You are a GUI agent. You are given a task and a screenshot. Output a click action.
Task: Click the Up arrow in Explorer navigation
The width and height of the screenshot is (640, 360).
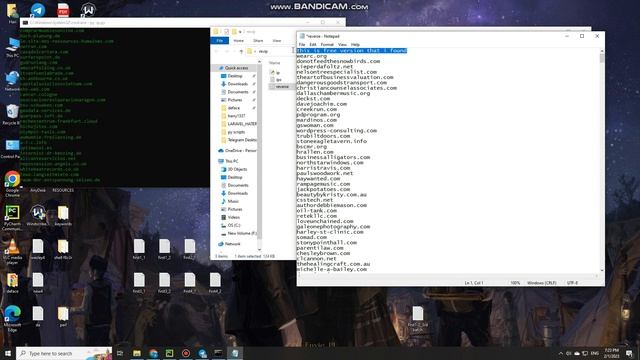tap(241, 51)
